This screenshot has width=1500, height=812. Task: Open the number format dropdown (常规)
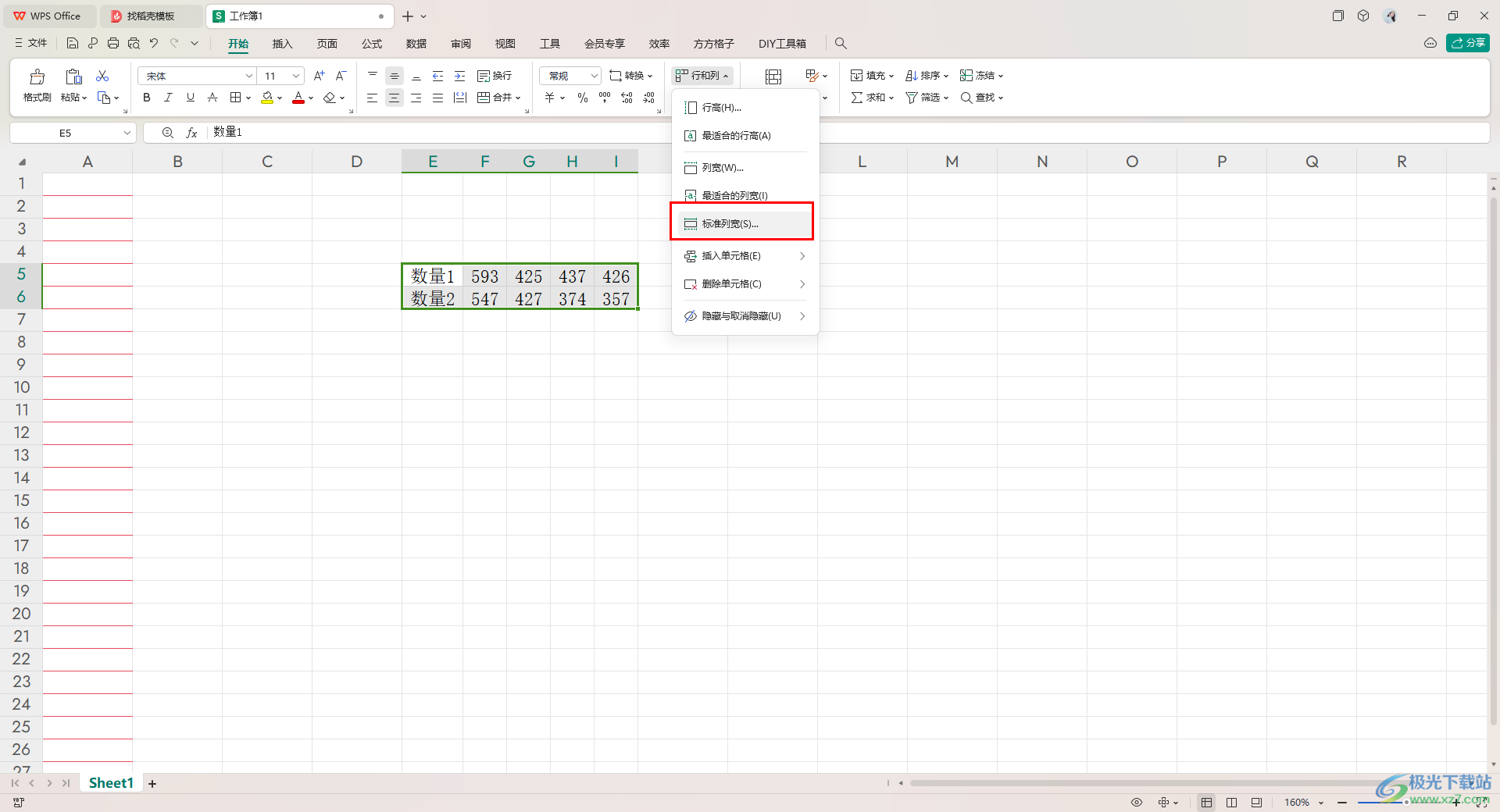[x=594, y=76]
